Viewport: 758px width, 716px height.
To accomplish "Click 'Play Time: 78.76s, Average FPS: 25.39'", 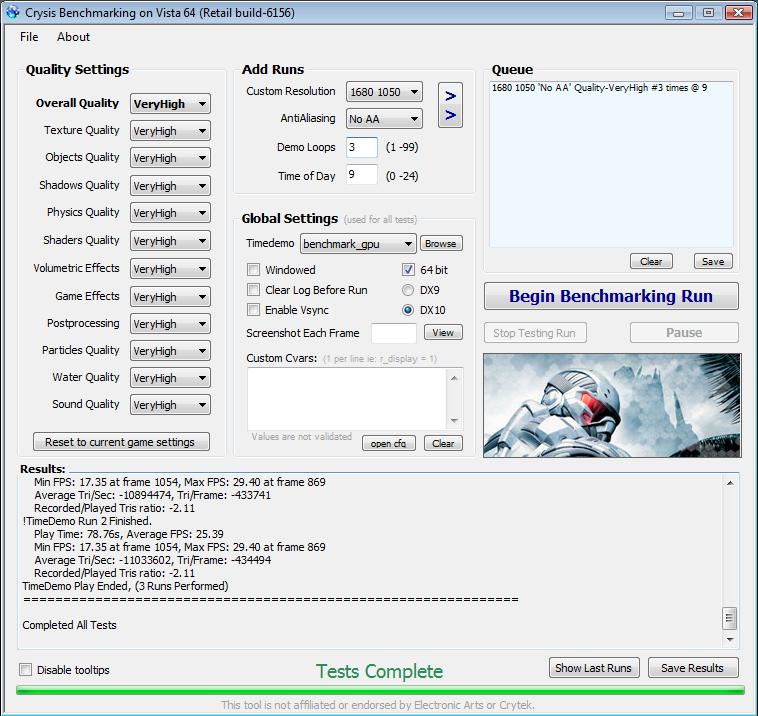I will tap(129, 534).
